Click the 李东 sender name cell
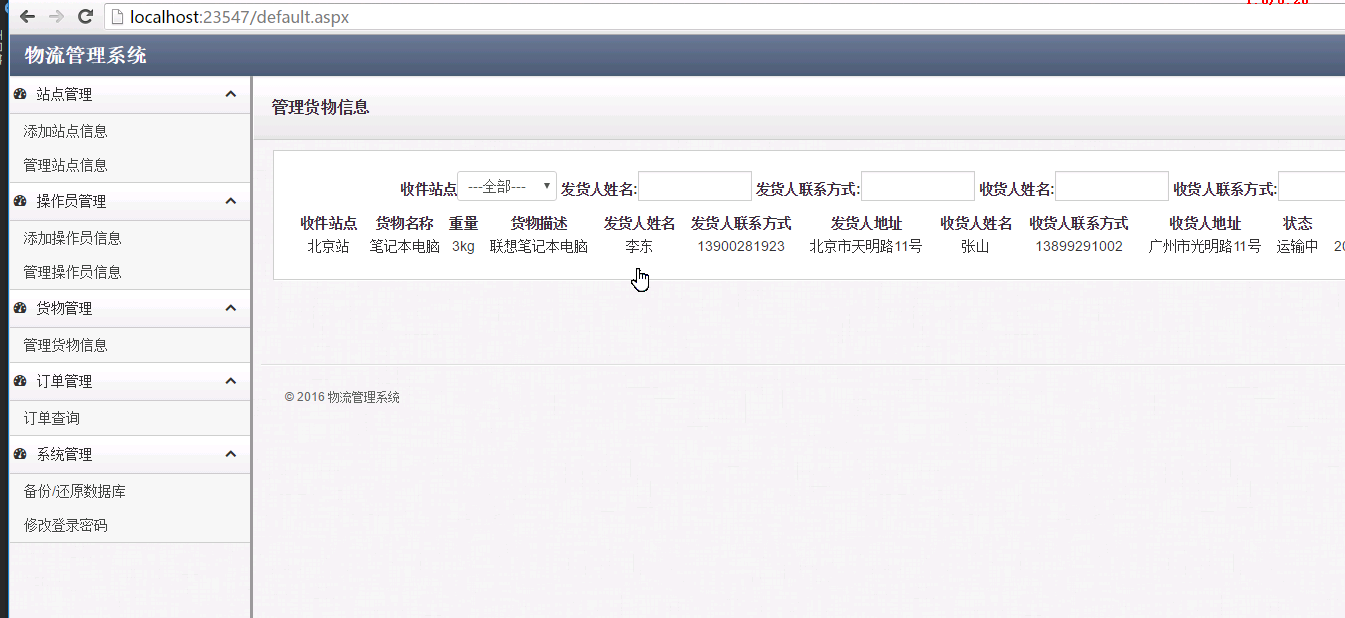 (639, 246)
